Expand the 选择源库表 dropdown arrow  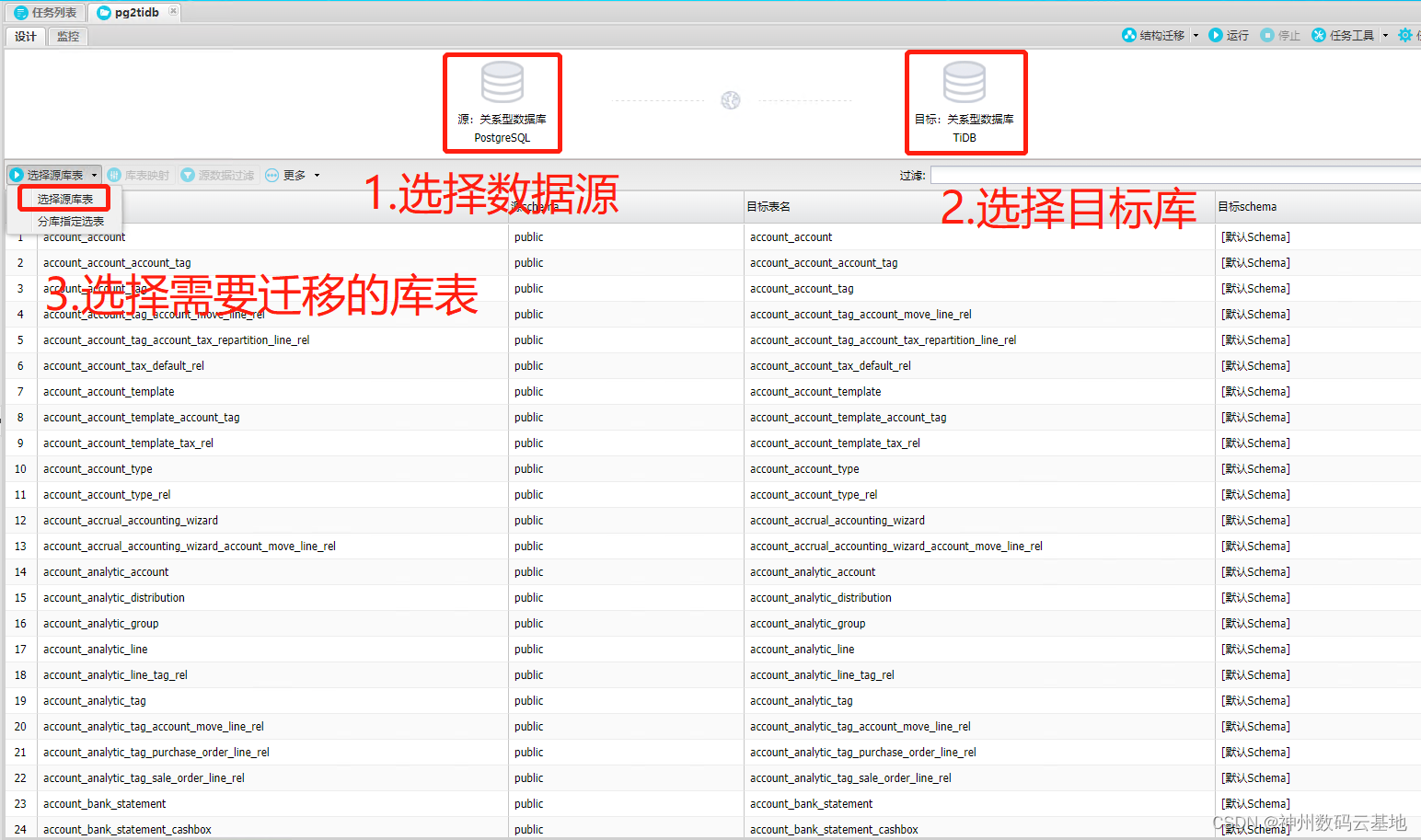[x=94, y=175]
